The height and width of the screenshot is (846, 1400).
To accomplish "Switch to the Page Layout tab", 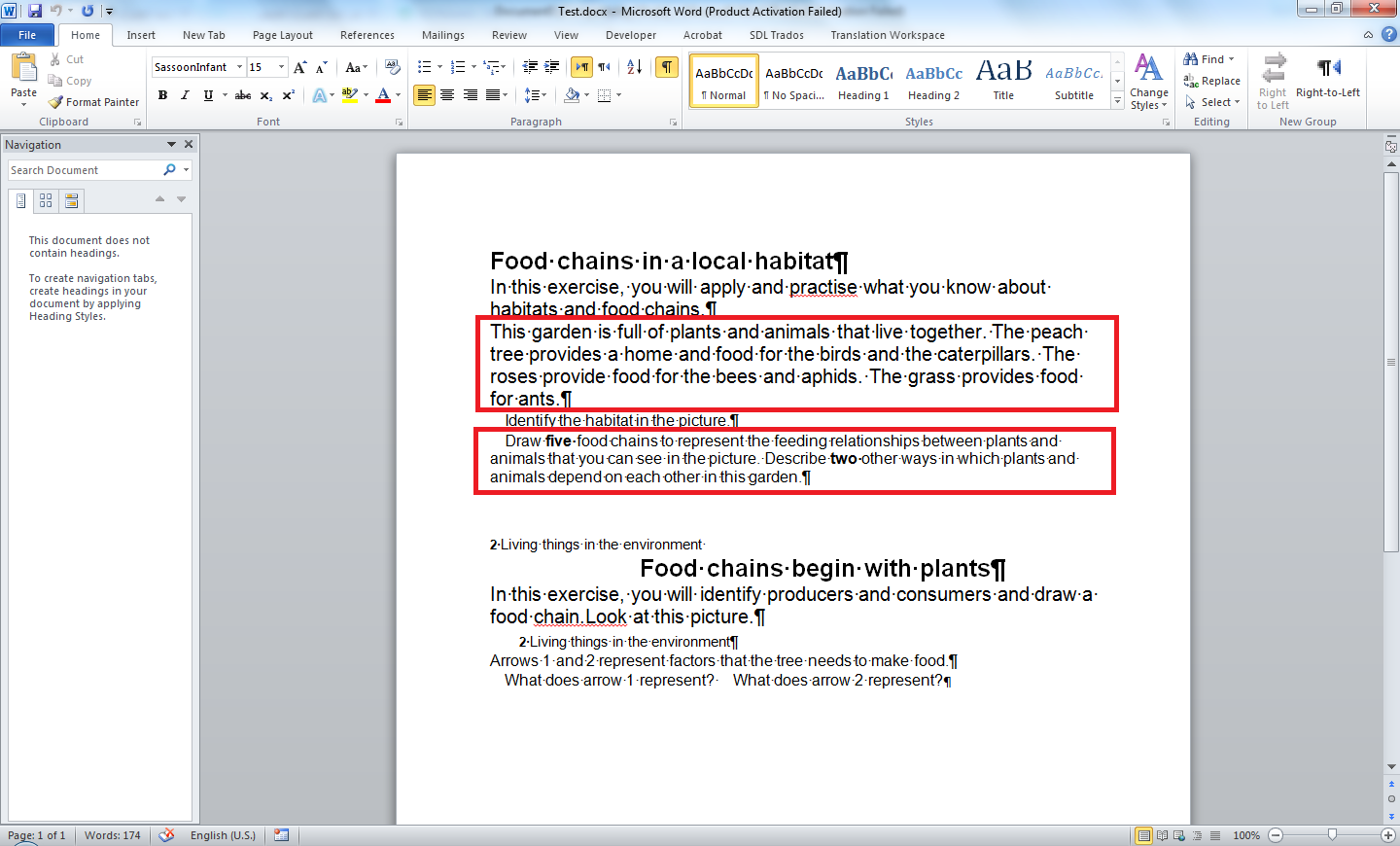I will 283,35.
